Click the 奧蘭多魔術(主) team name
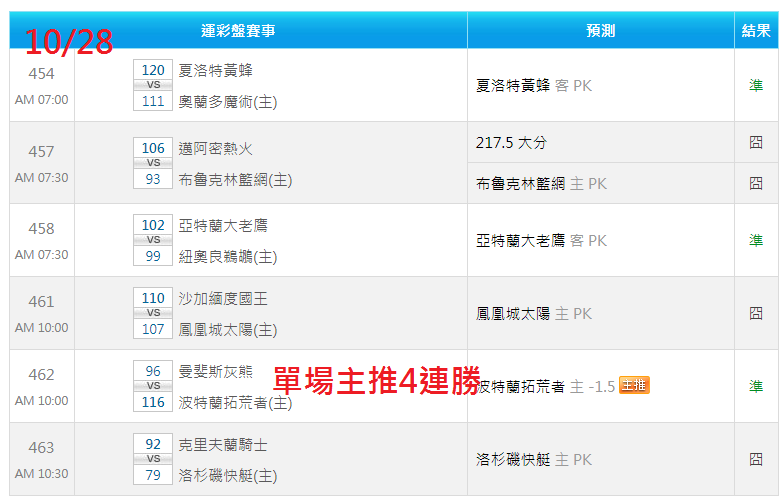Screen dimensions: 784x500 pos(228,102)
